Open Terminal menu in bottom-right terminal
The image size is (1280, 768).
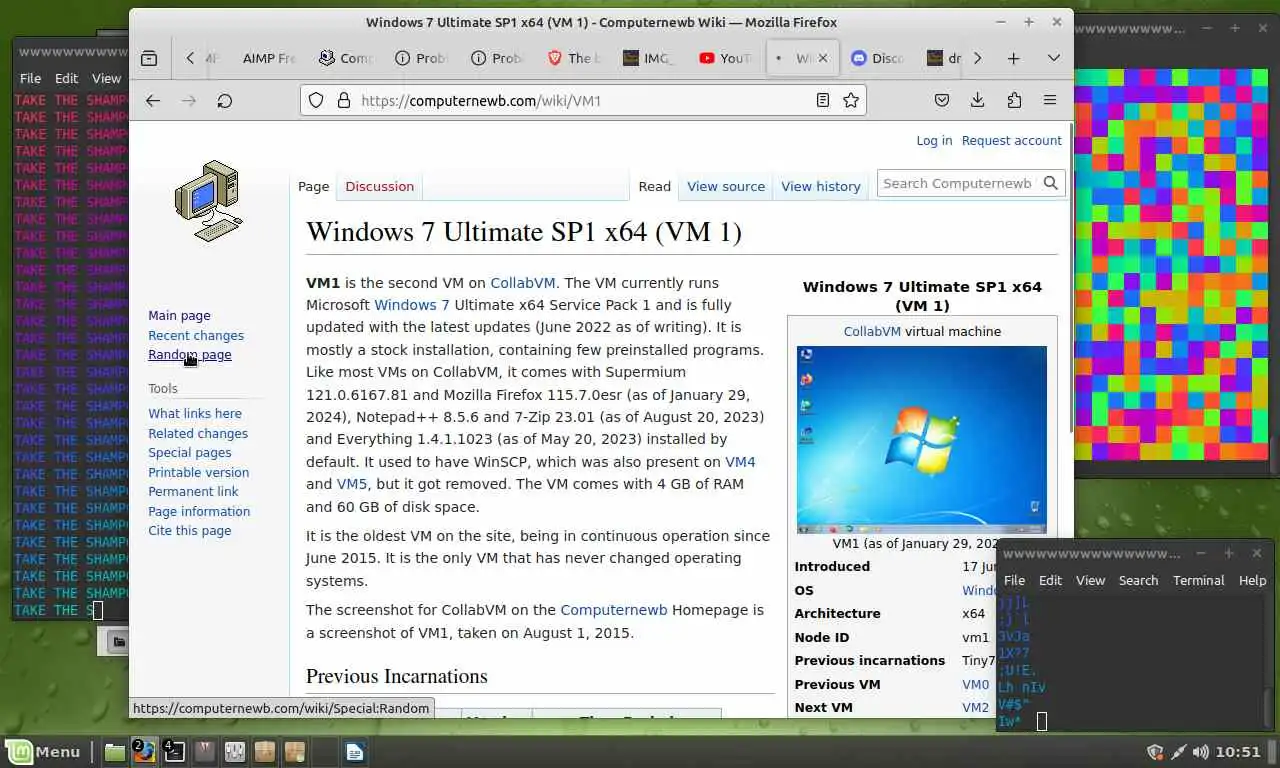[x=1198, y=580]
